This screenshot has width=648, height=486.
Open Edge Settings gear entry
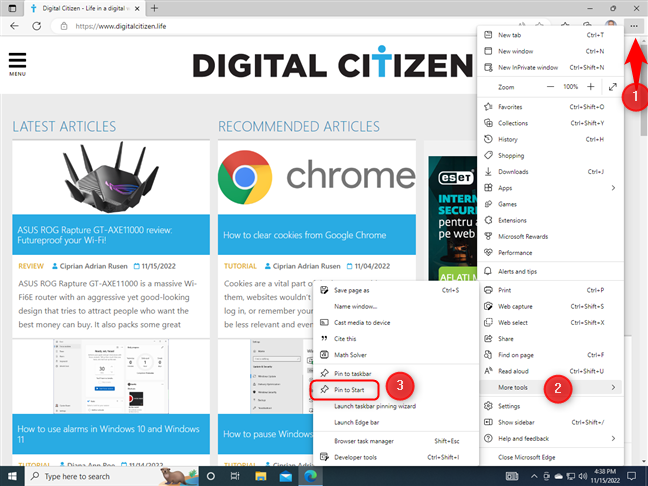click(550, 406)
